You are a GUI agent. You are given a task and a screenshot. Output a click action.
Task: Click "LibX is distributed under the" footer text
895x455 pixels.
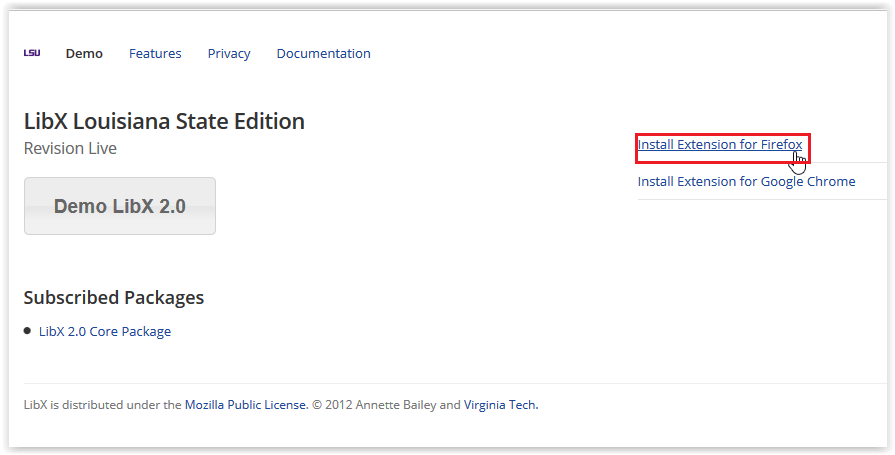[102, 406]
